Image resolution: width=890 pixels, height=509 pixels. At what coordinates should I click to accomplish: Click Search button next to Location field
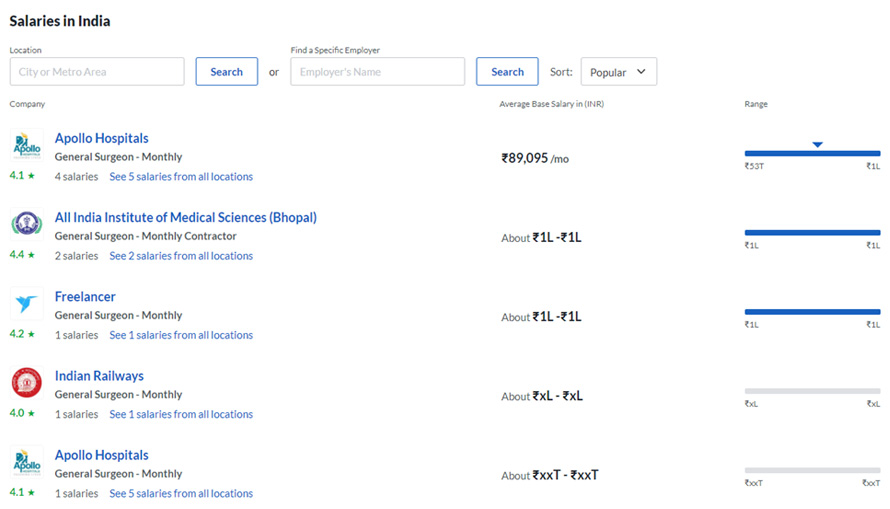226,71
